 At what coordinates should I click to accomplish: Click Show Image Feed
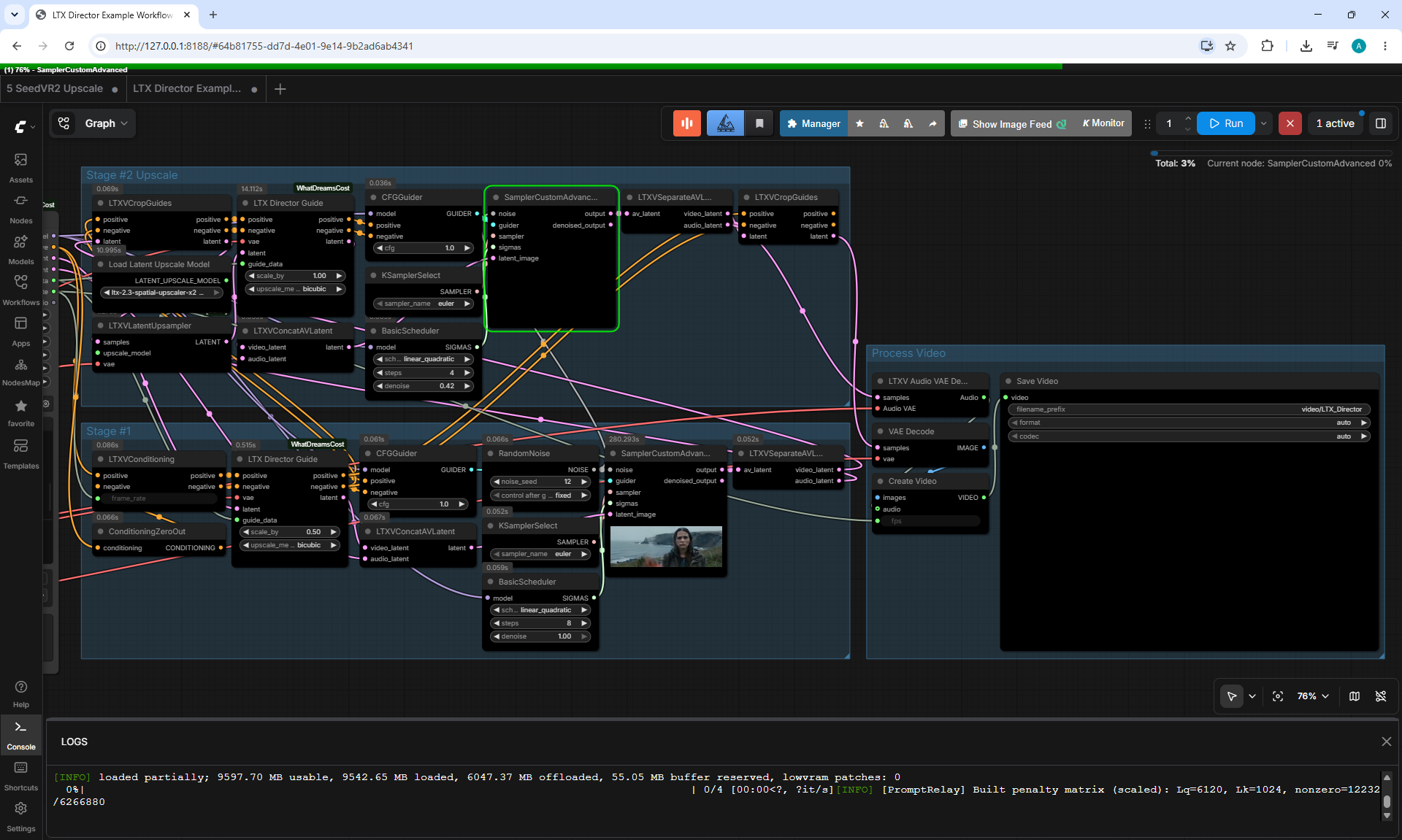[x=1012, y=123]
